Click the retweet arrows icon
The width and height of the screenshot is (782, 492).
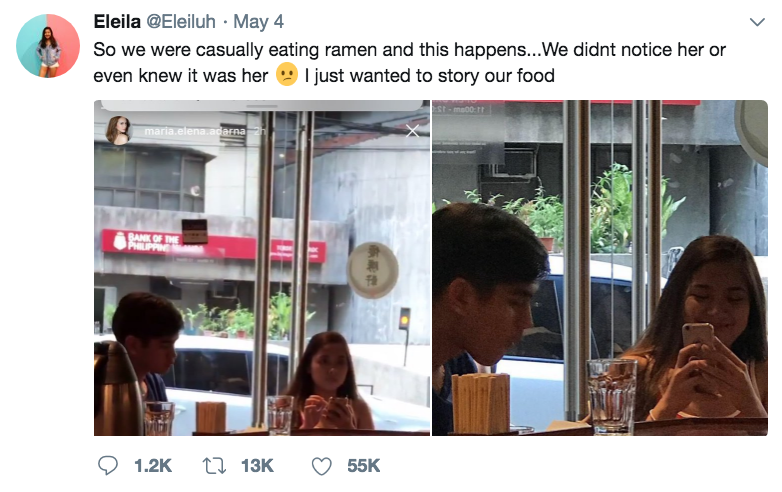tap(213, 465)
